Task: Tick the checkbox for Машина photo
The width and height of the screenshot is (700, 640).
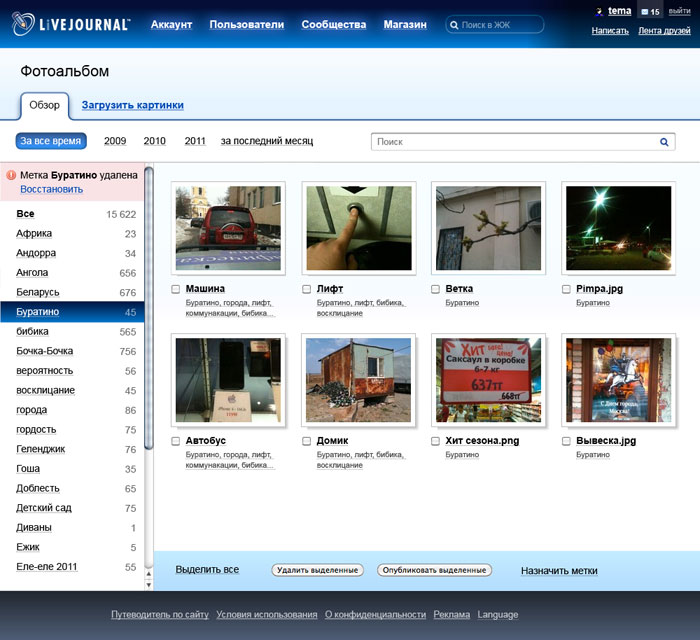Action: point(176,289)
